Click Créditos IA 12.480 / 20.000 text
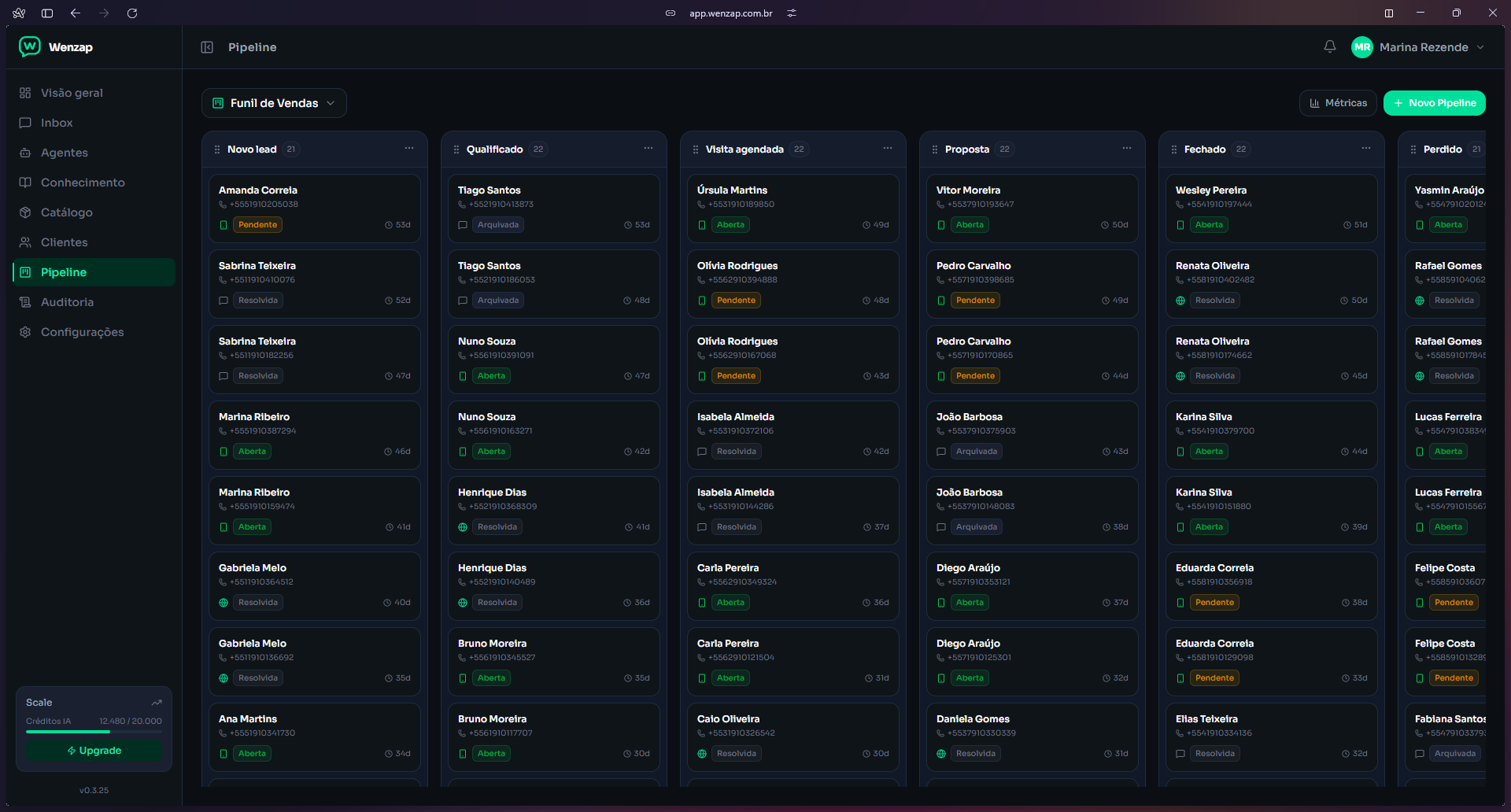 [x=94, y=721]
